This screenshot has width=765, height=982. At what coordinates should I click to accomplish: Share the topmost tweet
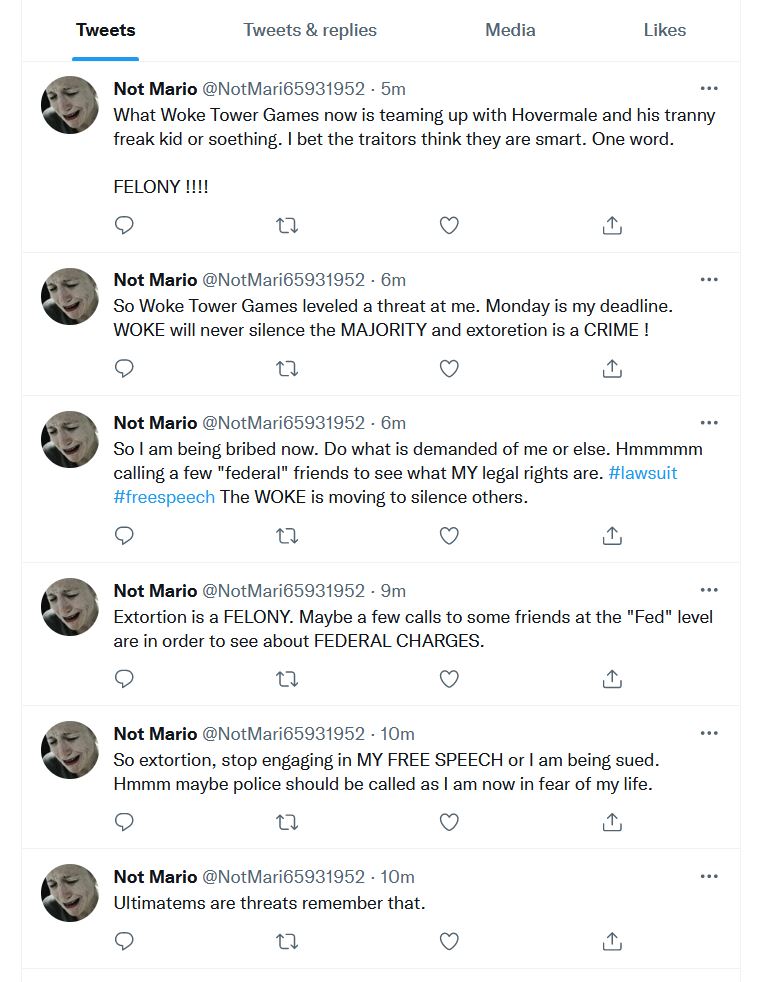pyautogui.click(x=612, y=226)
